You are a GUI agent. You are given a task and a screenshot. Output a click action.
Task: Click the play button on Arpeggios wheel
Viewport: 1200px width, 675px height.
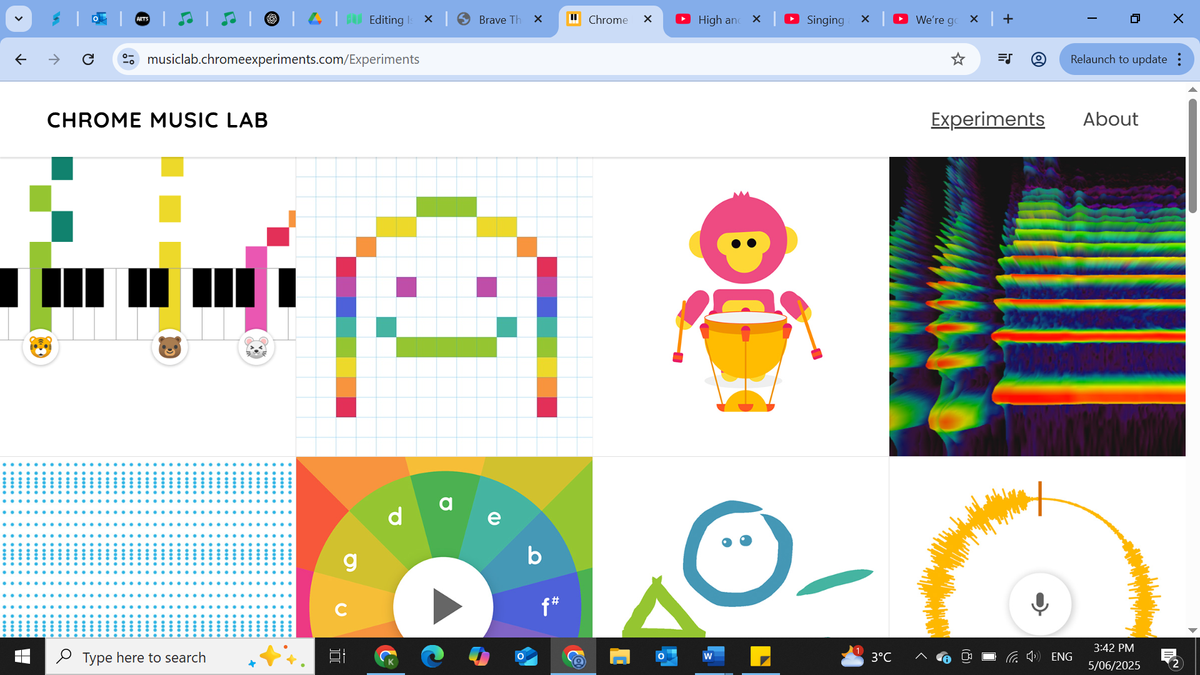443,605
